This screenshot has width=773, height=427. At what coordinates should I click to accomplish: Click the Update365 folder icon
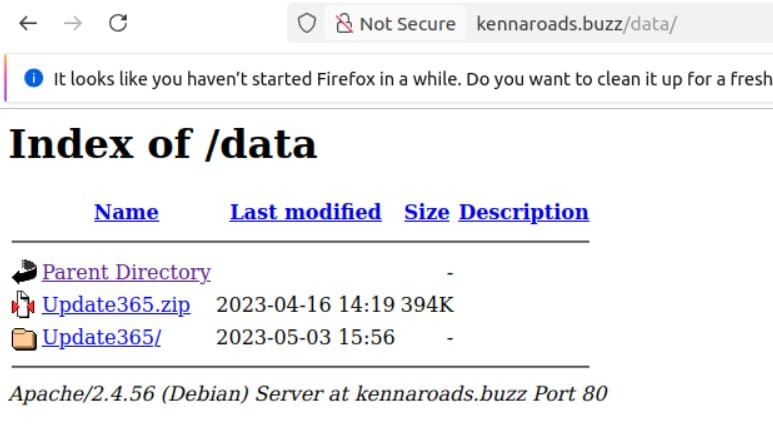pos(24,338)
